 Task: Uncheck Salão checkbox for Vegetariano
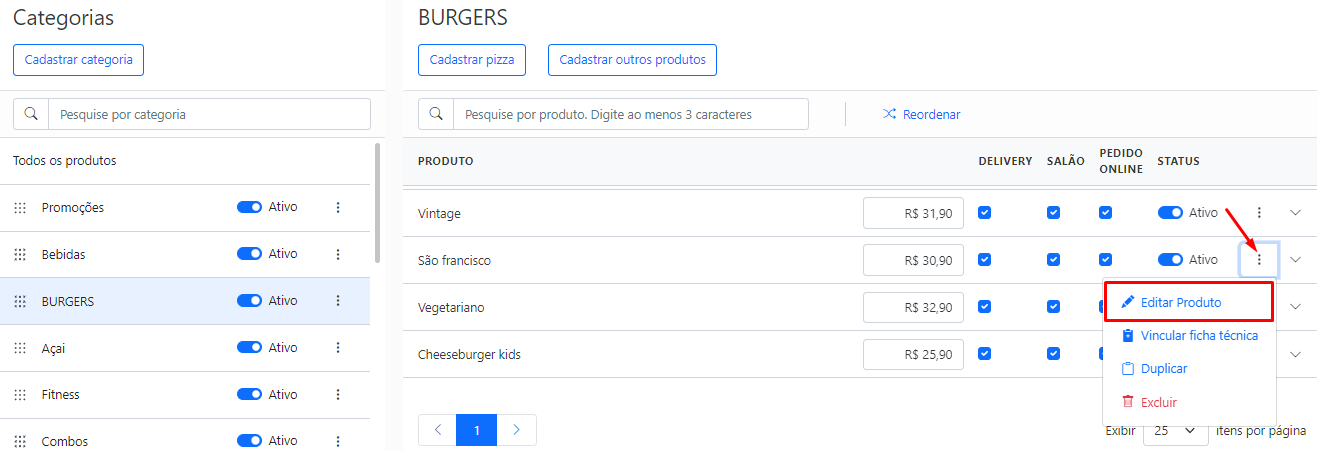(x=1053, y=307)
